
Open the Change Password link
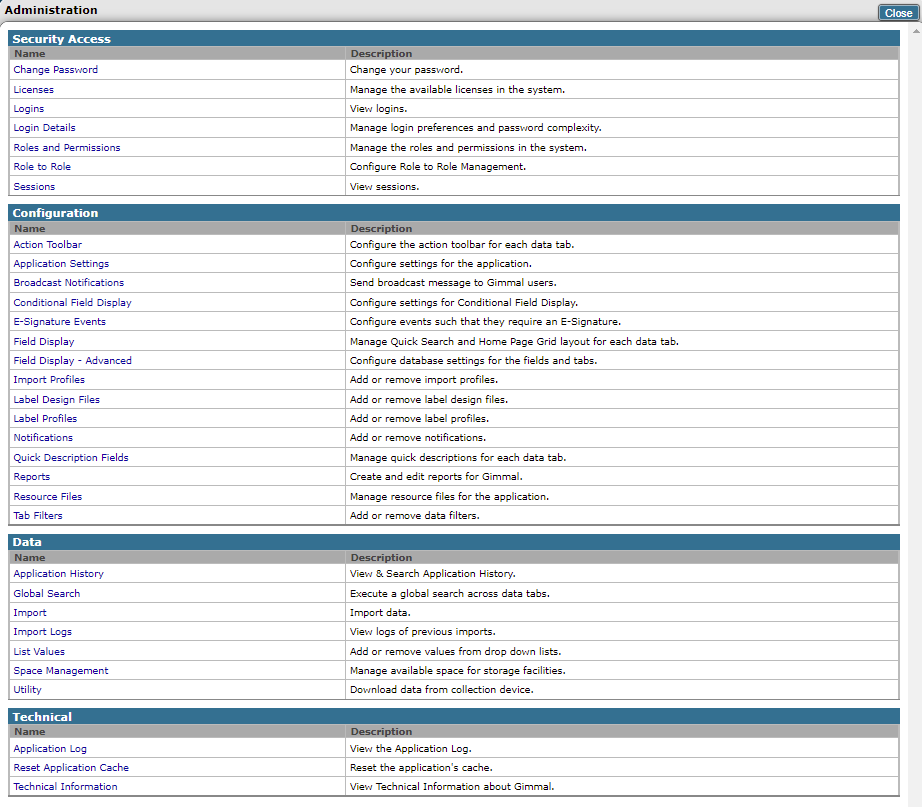click(55, 70)
